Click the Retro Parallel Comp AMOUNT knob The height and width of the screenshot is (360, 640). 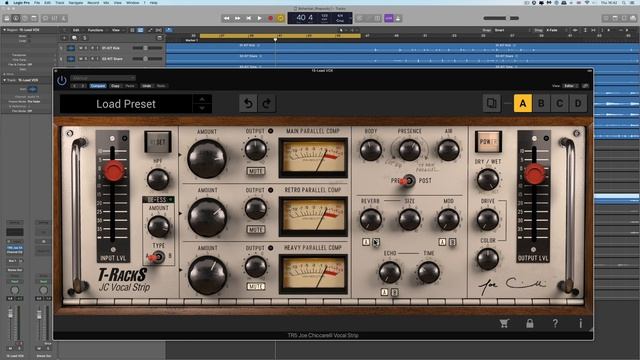tap(207, 217)
